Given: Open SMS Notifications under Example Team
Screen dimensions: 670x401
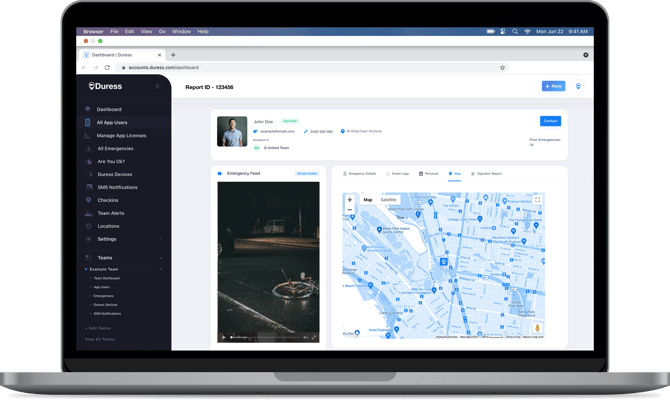Looking at the screenshot, I should coord(107,314).
